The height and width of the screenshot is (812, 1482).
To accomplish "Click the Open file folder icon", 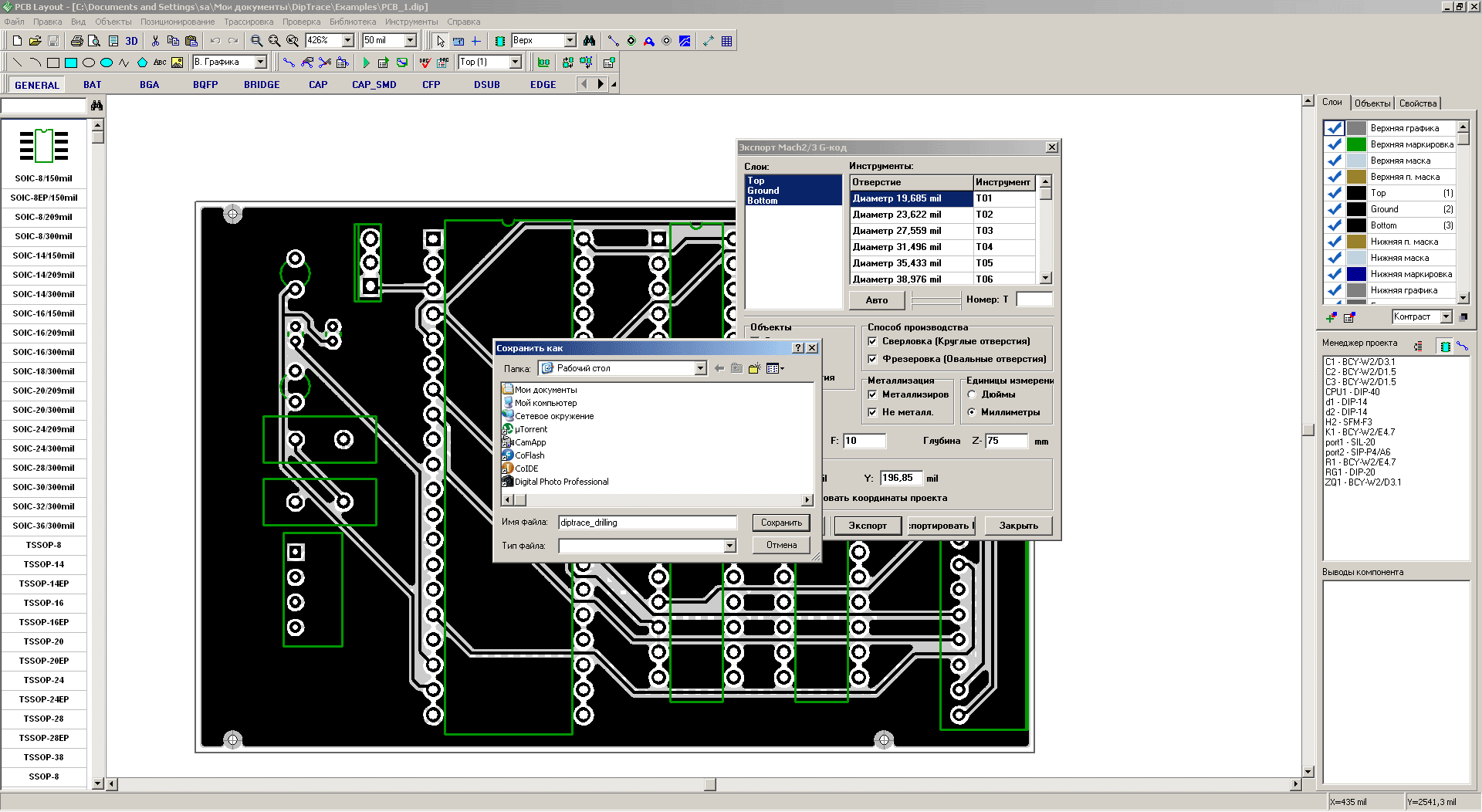I will coord(35,41).
